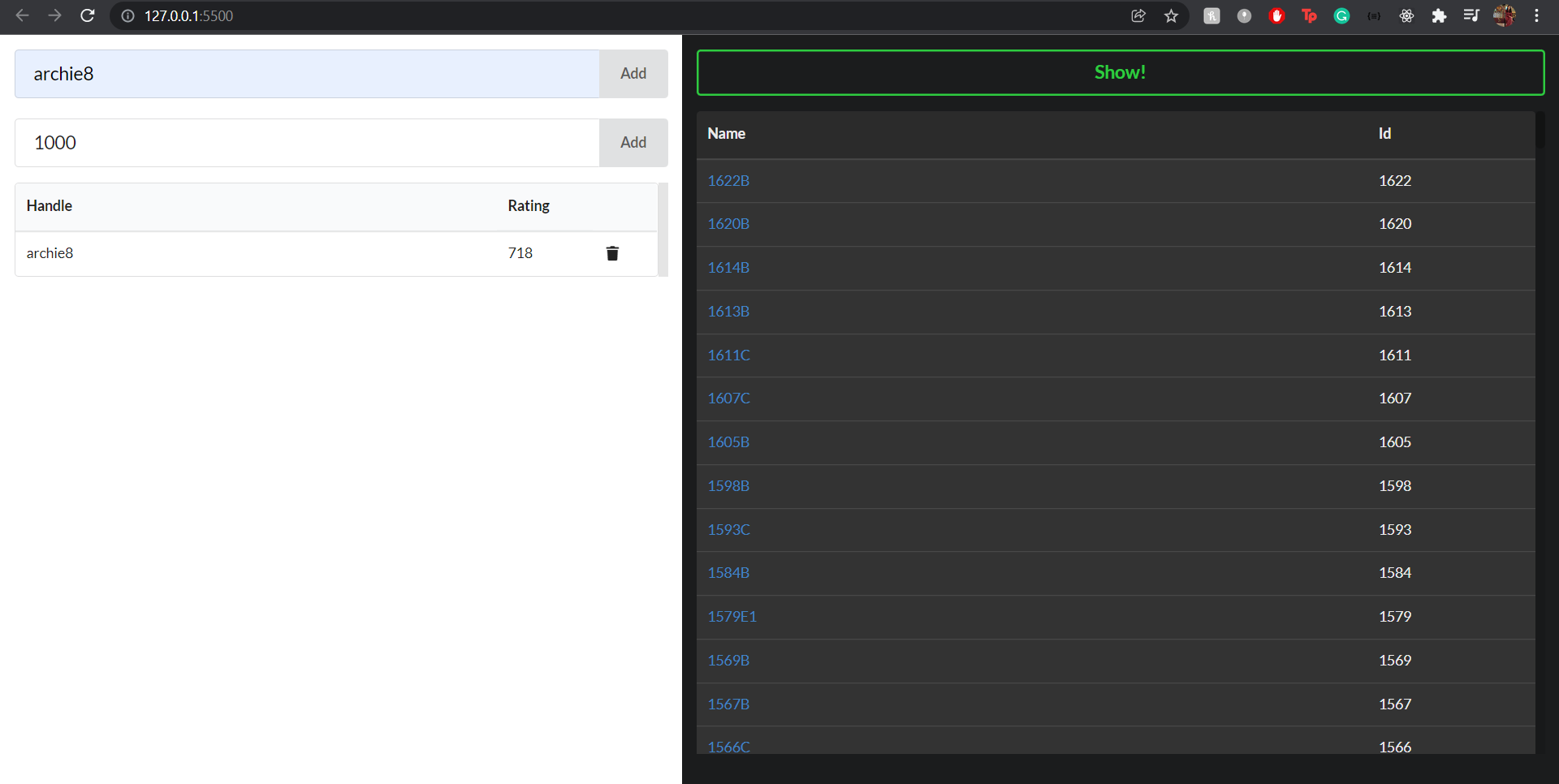Open the Honey extension
The height and width of the screenshot is (784, 1559).
point(1211,15)
